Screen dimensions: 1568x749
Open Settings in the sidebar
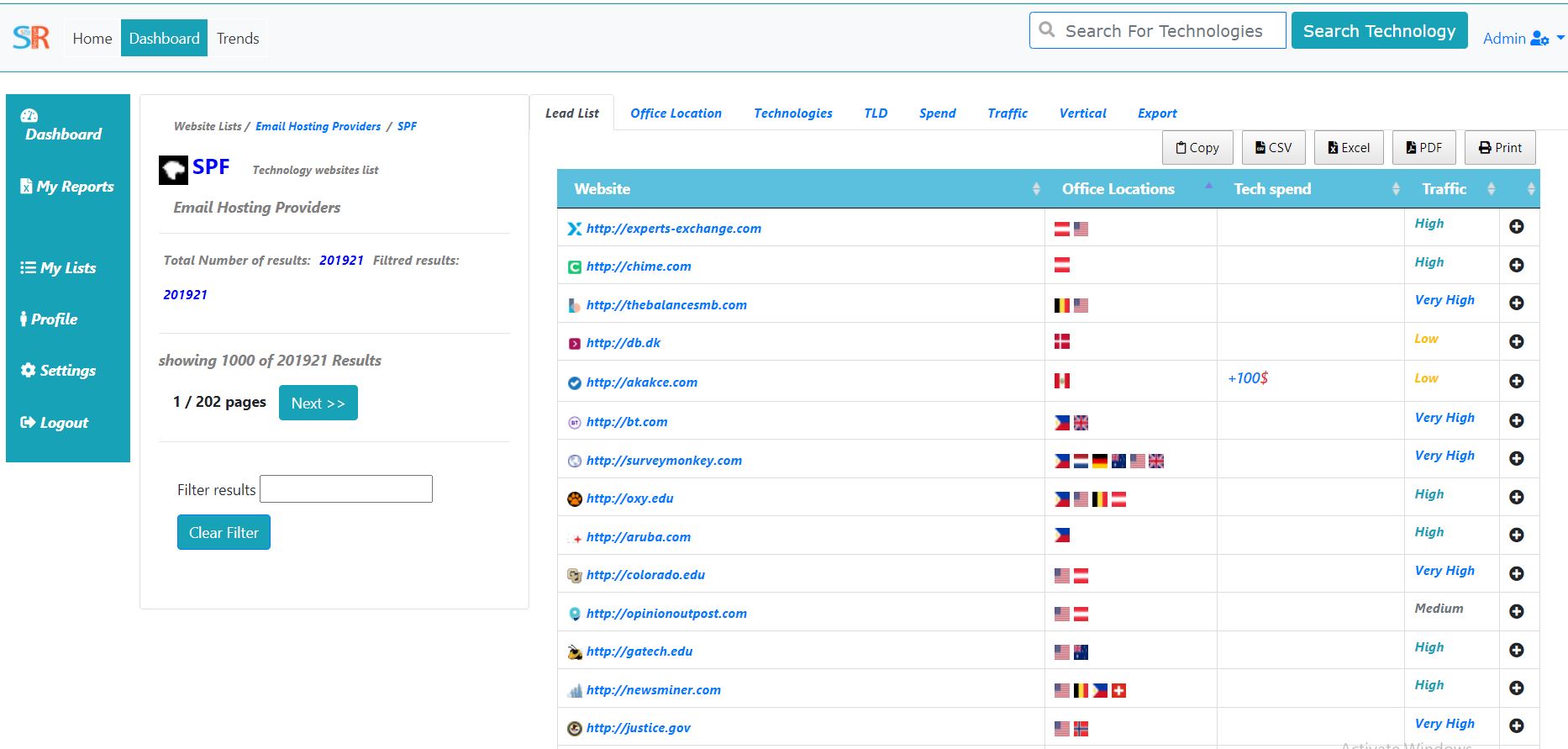[x=58, y=371]
